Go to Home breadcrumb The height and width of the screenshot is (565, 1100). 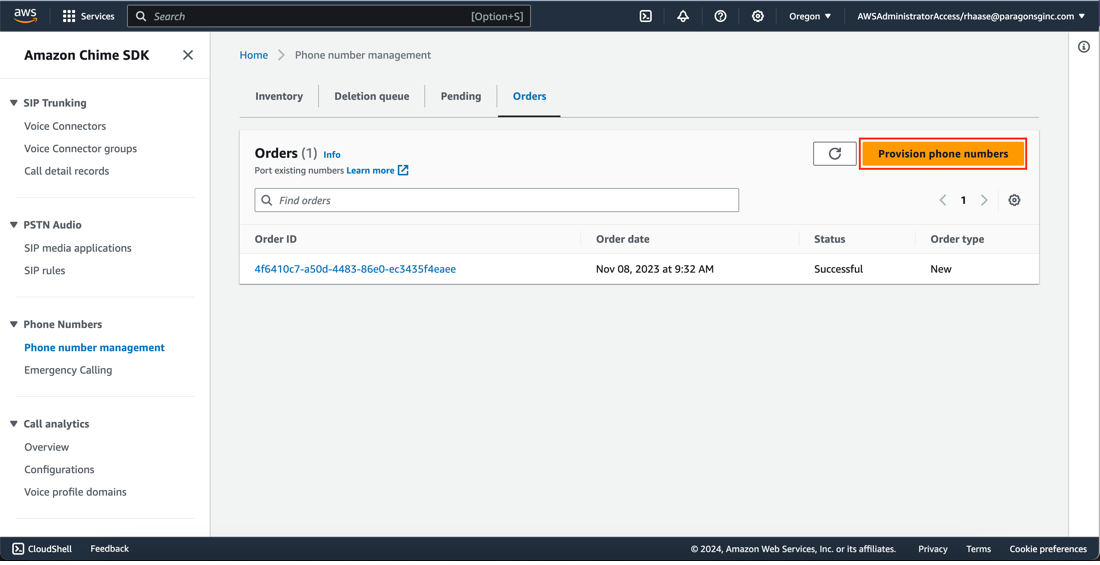click(x=254, y=55)
